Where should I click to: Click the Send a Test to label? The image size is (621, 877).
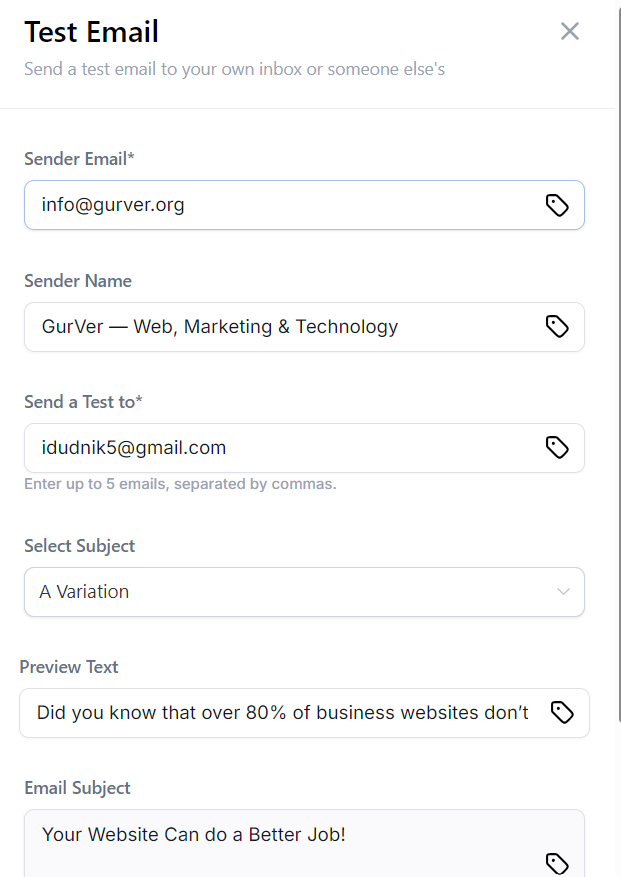click(83, 402)
